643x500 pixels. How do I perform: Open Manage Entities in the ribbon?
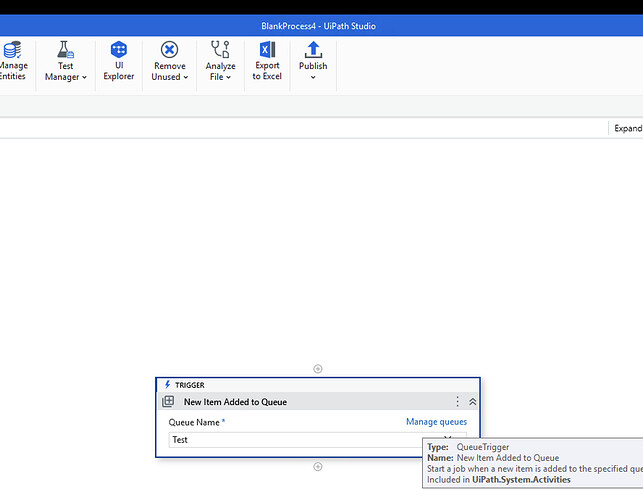coord(13,61)
